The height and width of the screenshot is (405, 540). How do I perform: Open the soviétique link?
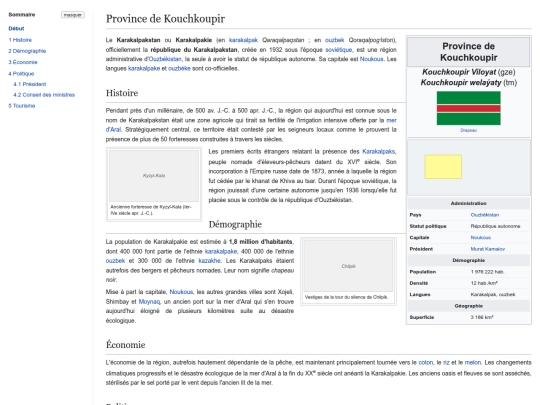[x=339, y=50]
